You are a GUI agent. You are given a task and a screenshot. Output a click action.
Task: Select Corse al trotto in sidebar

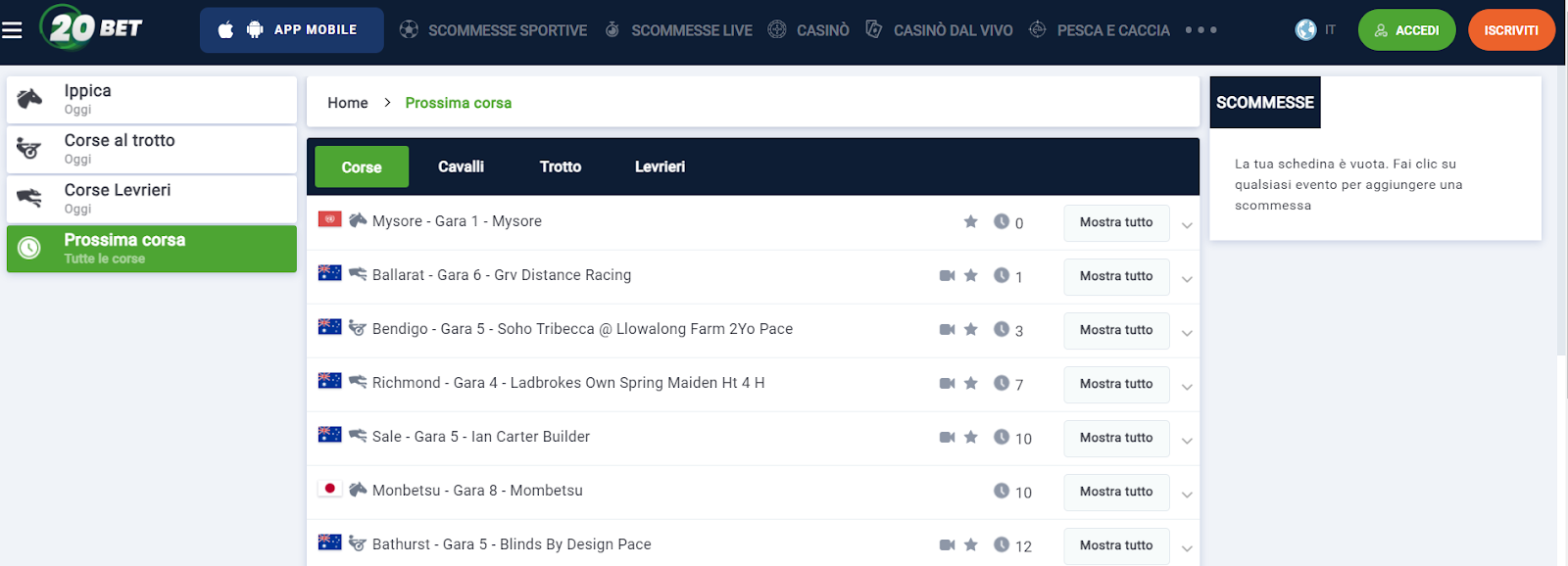(152, 150)
